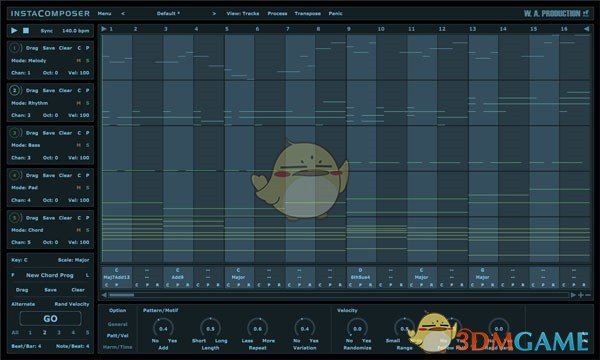Click the scrollbar right arrow under the chord row

tap(573, 295)
